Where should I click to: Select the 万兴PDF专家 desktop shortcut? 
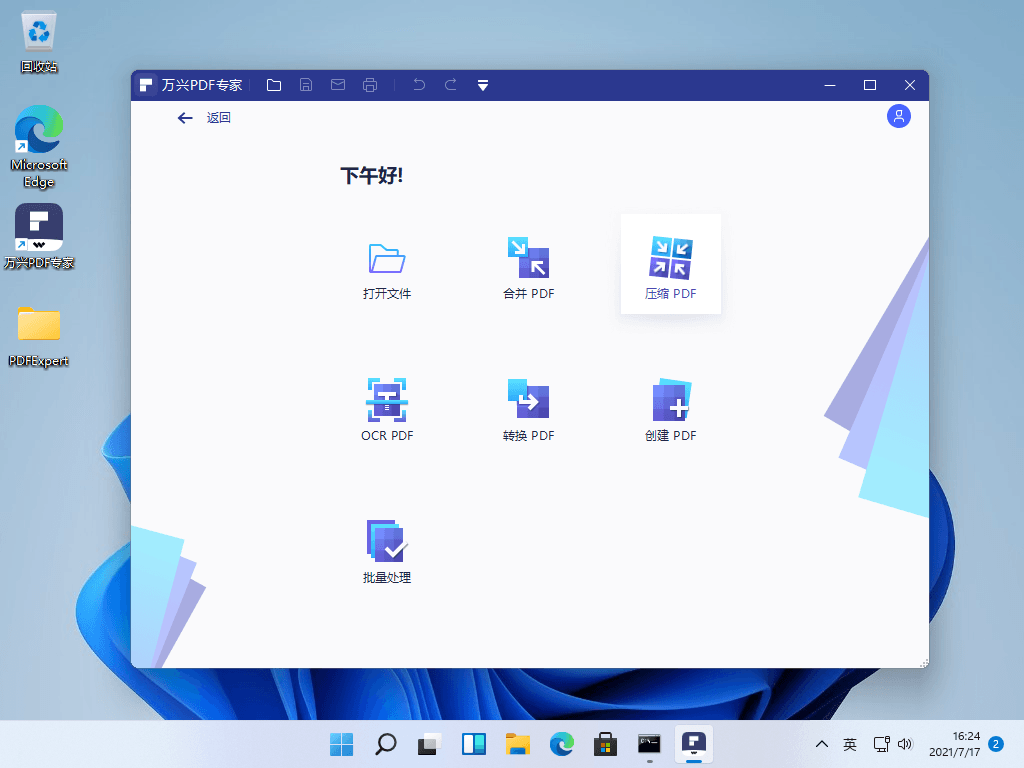pos(39,236)
